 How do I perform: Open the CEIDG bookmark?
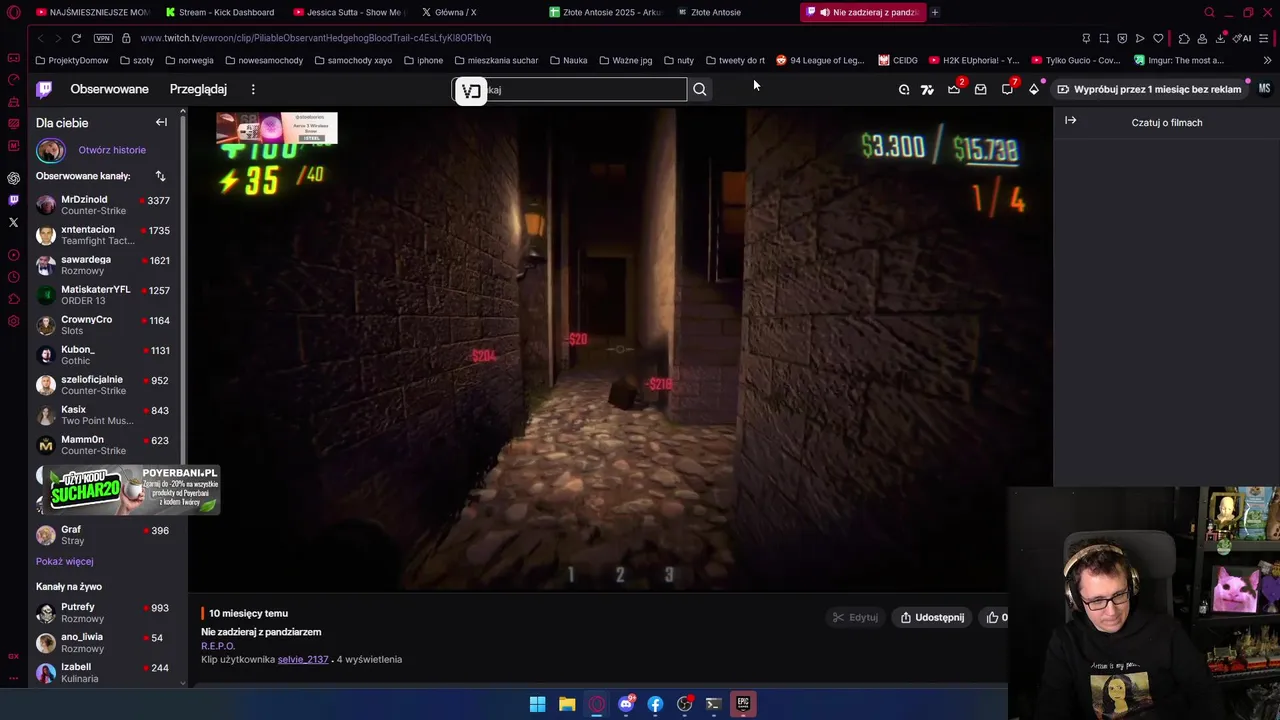(x=898, y=60)
